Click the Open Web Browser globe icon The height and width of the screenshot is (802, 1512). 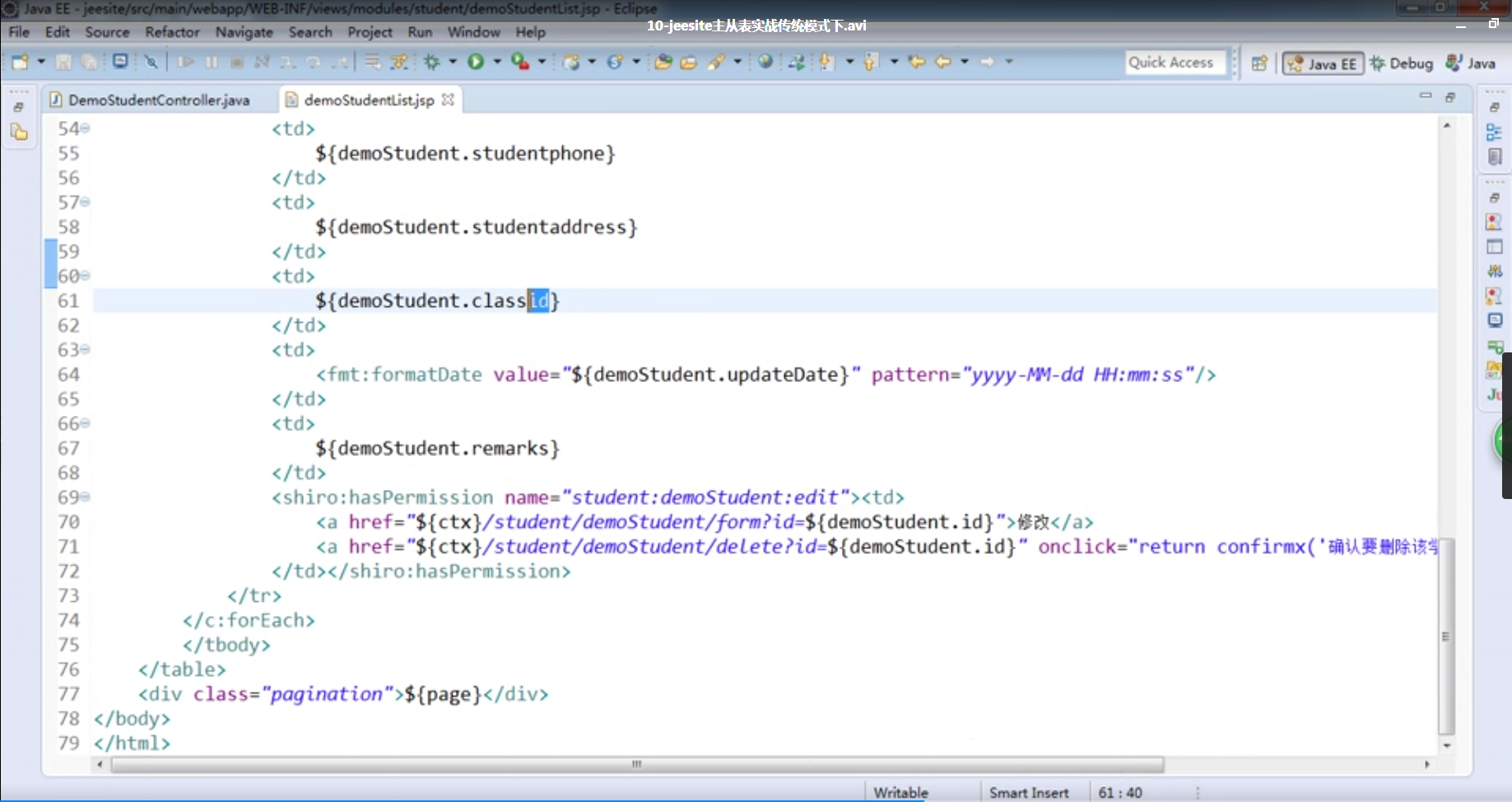(765, 62)
